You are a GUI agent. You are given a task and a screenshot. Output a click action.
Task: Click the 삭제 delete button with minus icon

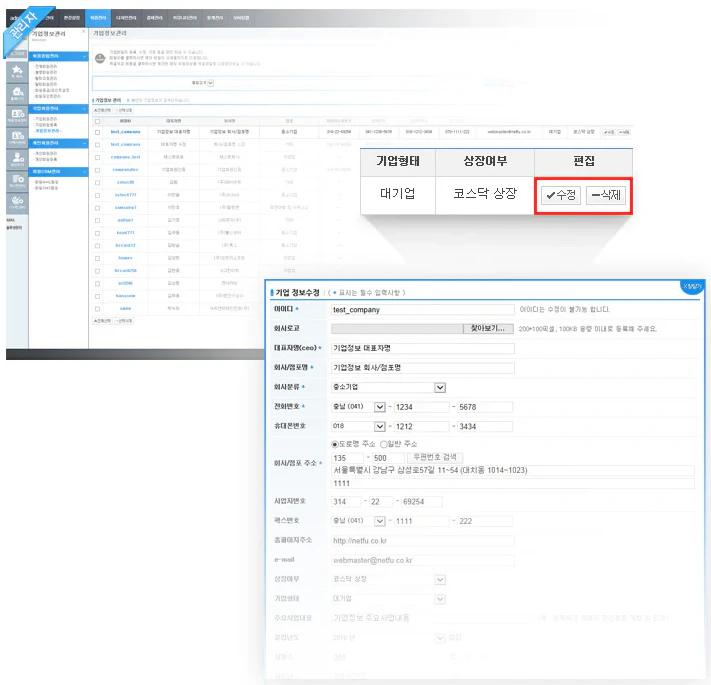pos(605,196)
